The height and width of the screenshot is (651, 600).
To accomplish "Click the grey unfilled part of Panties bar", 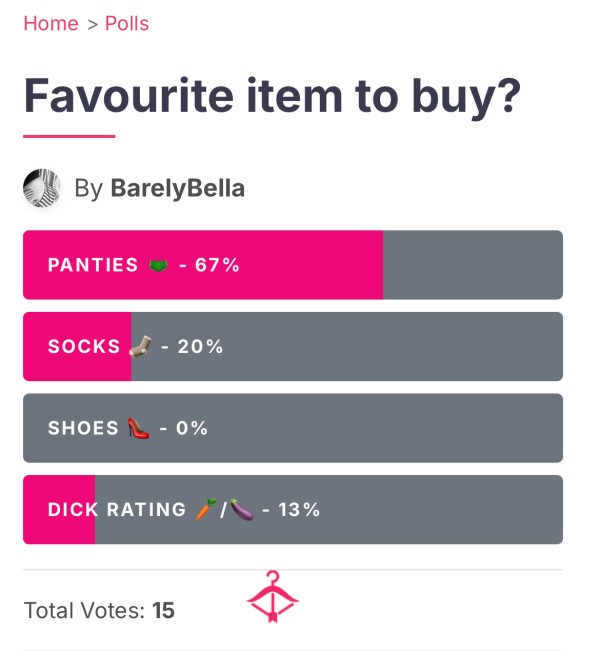I will coord(473,265).
